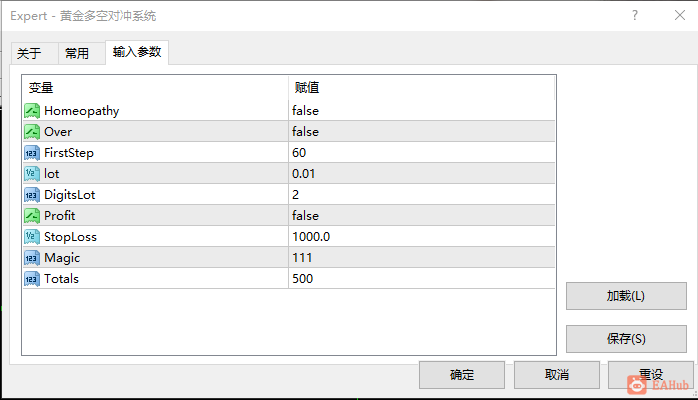Select the Profit false value cell

pos(422,216)
